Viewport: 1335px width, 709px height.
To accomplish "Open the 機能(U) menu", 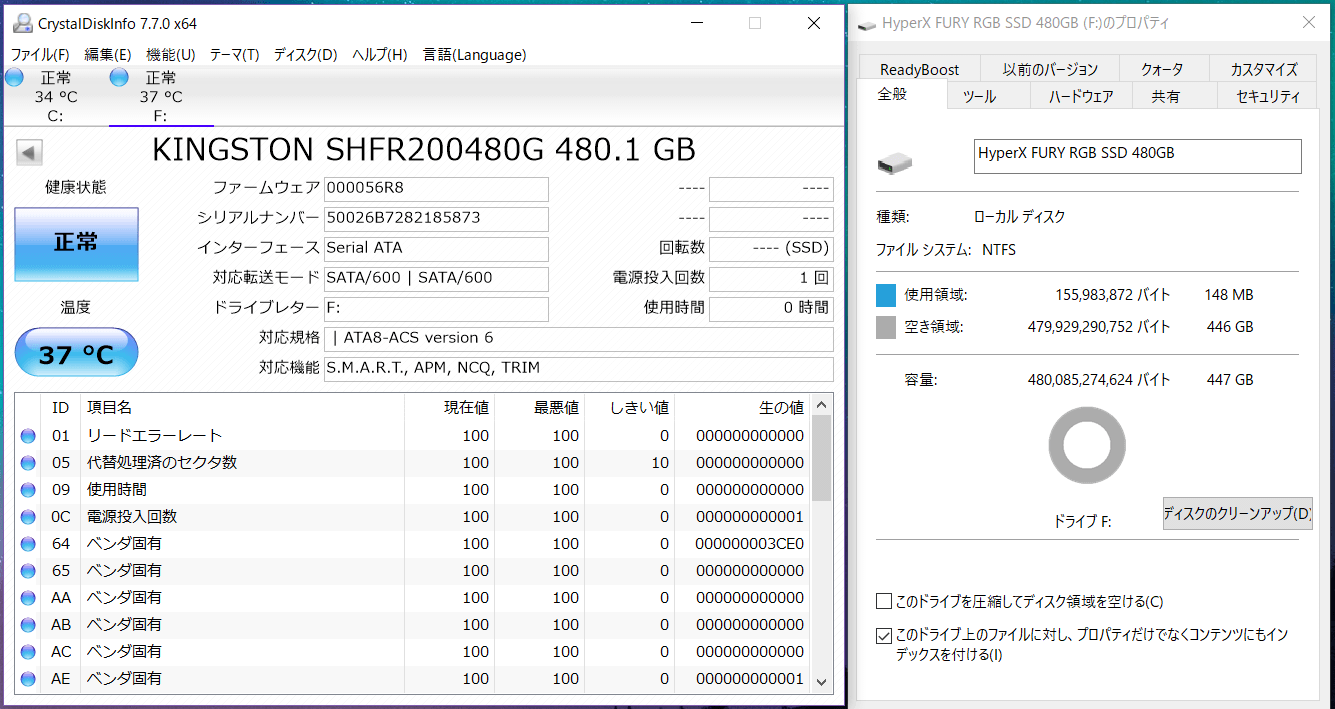I will click(x=171, y=55).
